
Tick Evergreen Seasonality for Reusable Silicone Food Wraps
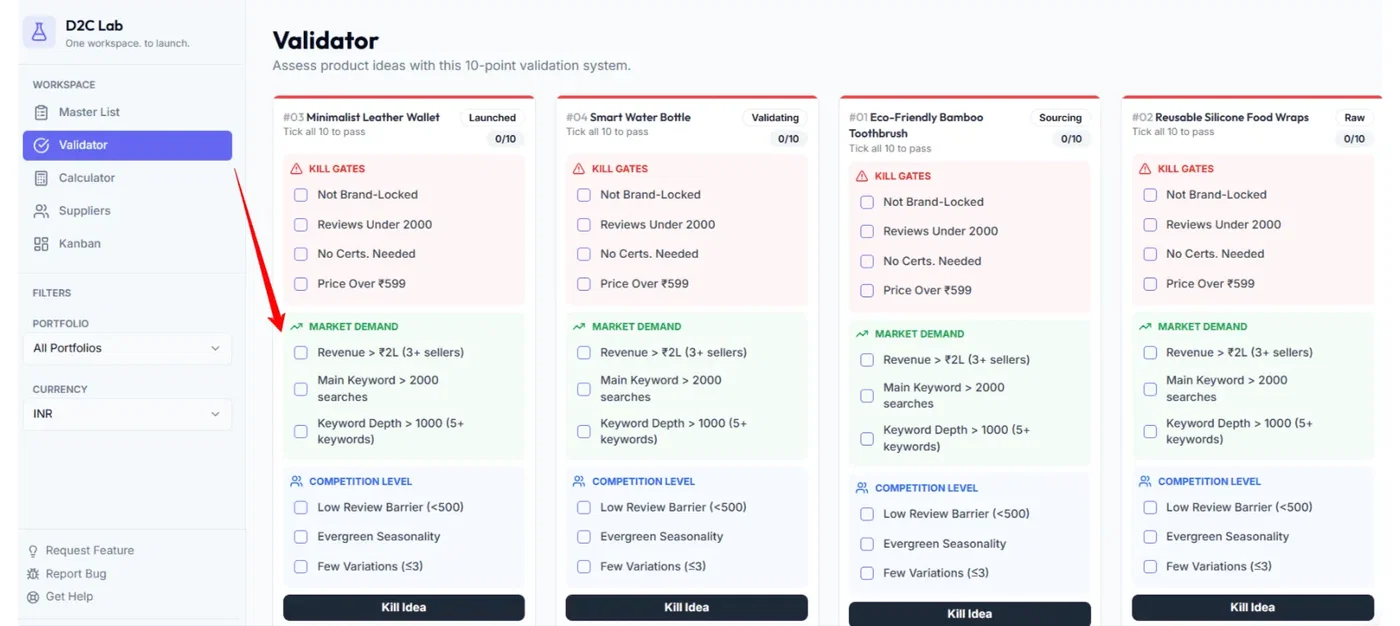[1150, 537]
